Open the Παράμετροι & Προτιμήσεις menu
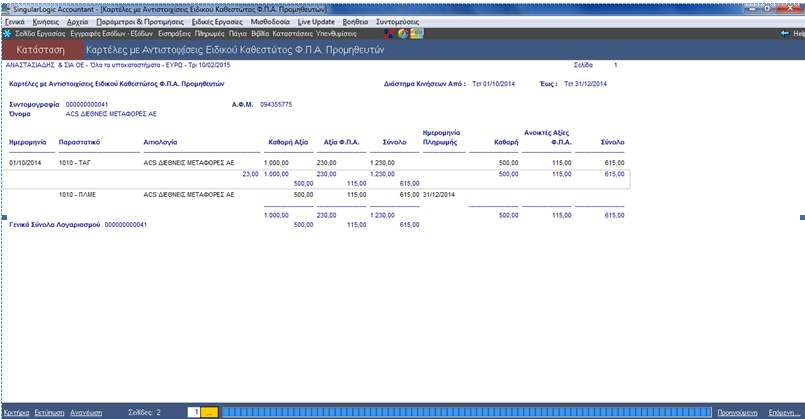The width and height of the screenshot is (805, 419). (140, 22)
